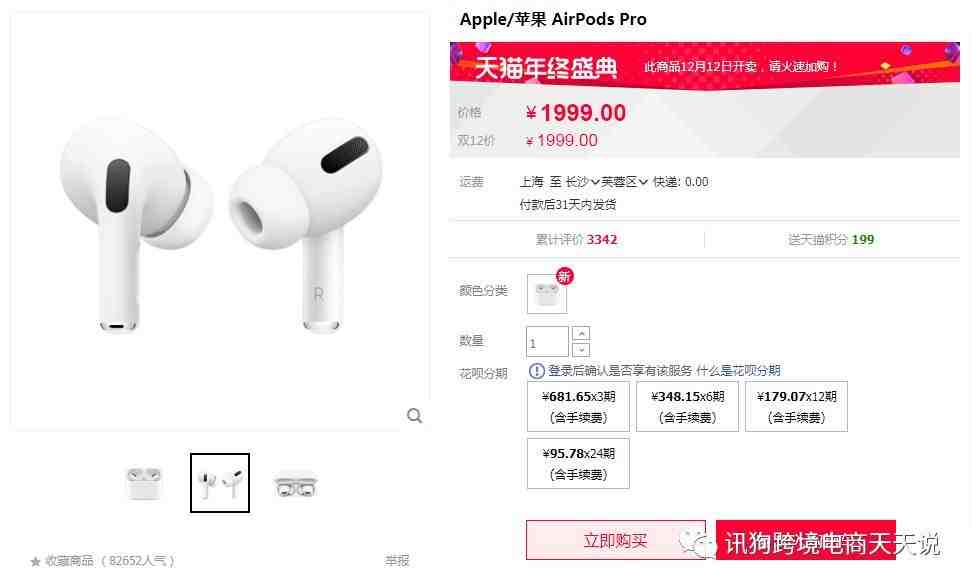This screenshot has height=587, width=972.
Task: Select the earbuds pair thumbnail
Action: [x=220, y=483]
